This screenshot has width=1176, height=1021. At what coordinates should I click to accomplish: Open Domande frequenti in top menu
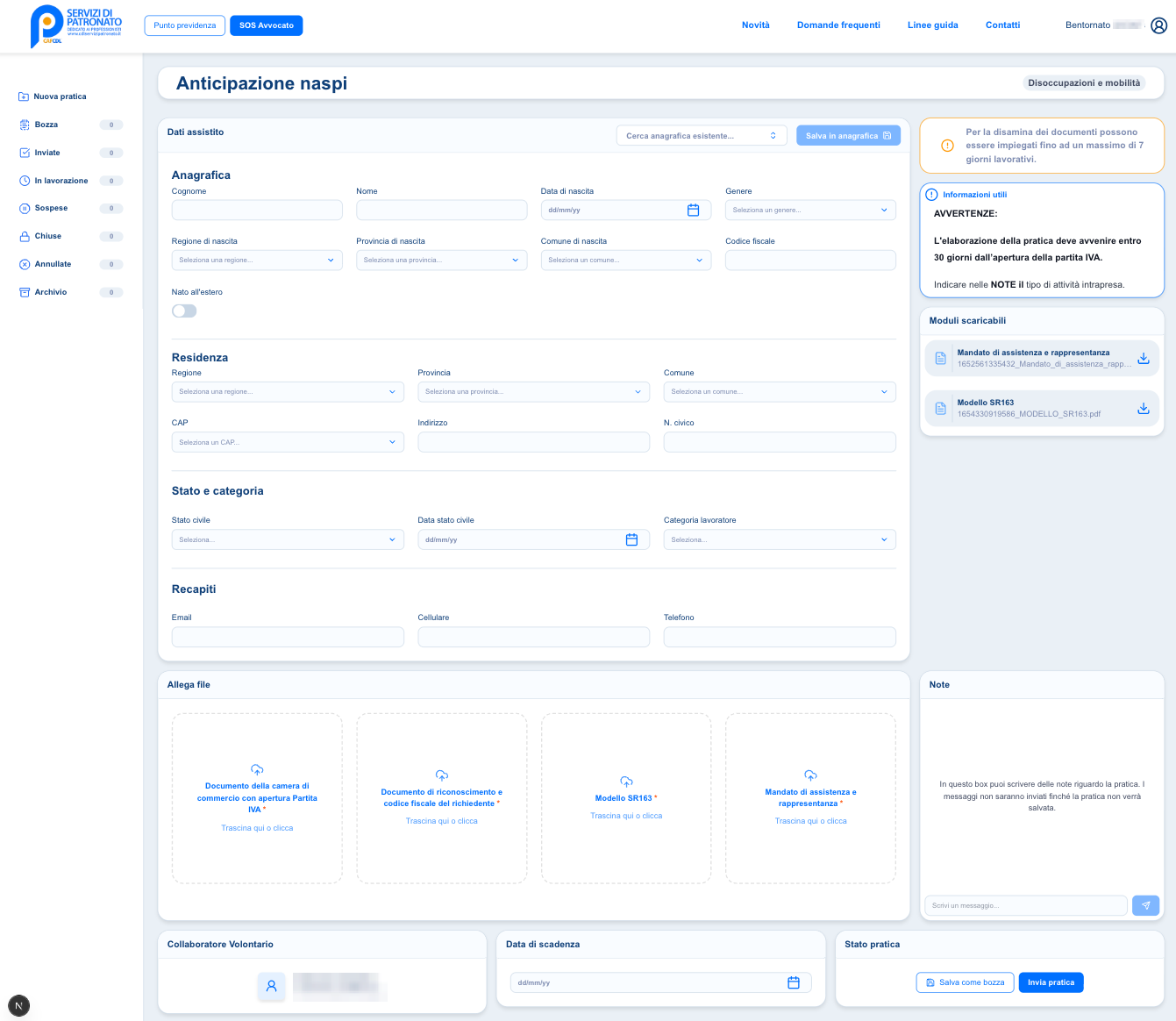coord(837,25)
